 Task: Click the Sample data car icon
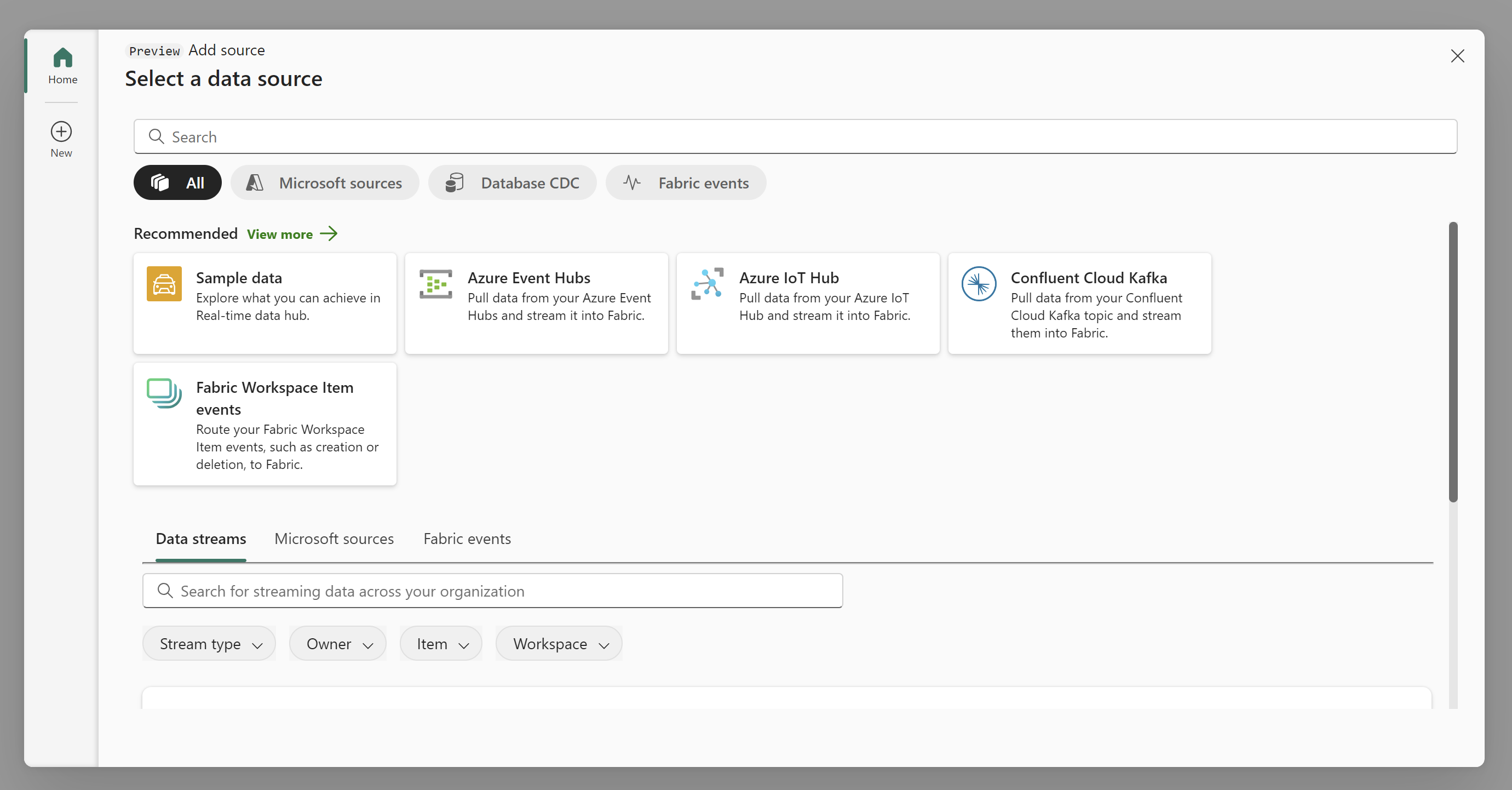[x=163, y=284]
